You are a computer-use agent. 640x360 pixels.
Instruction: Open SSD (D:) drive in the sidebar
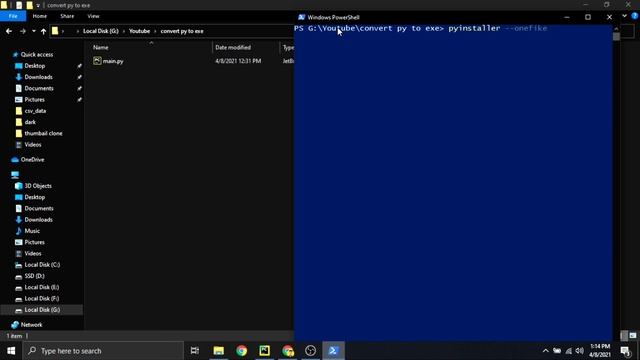click(x=34, y=276)
